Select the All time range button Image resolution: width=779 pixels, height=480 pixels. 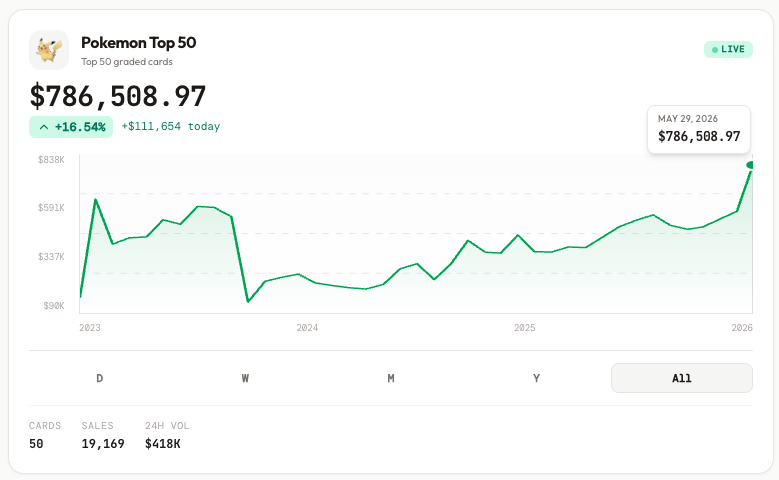point(682,378)
